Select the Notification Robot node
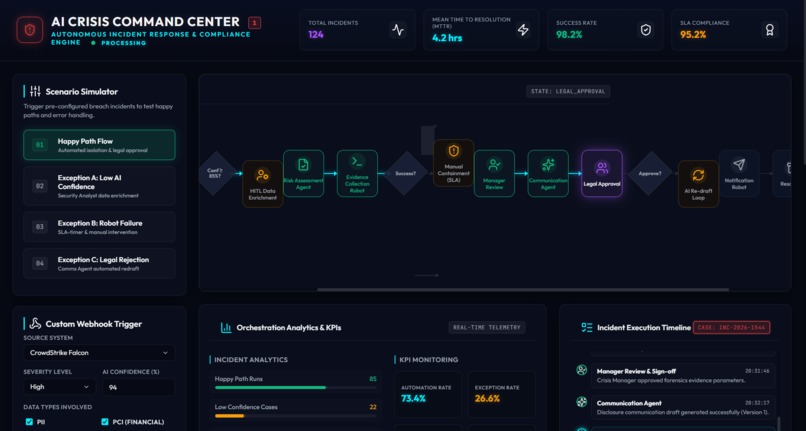The image size is (806, 431). 739,173
